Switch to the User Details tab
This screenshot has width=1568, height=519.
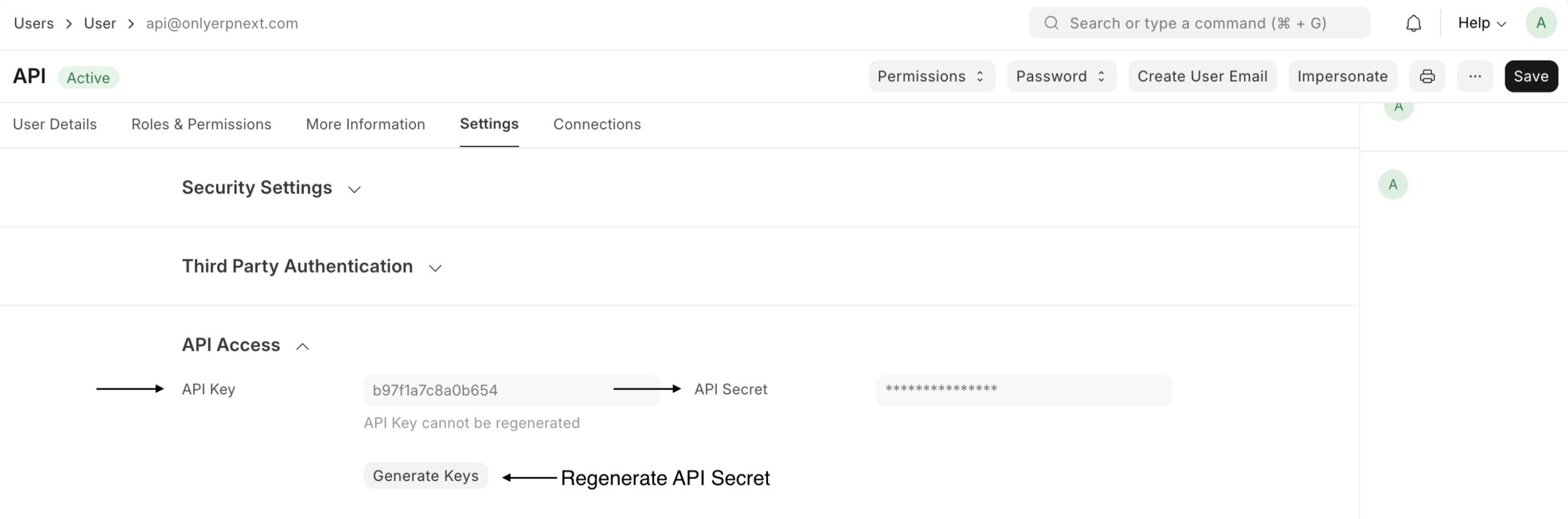[55, 124]
